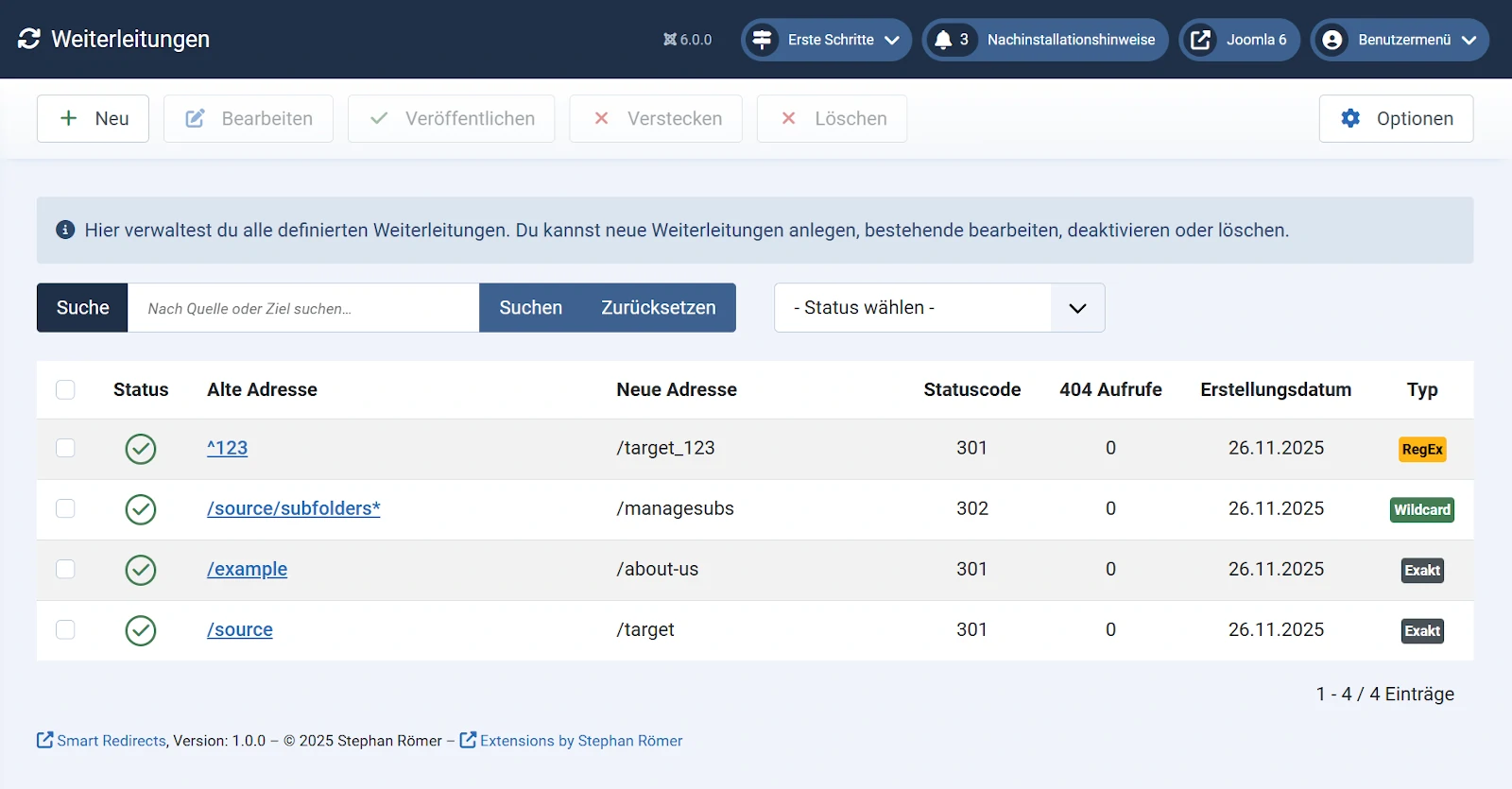The width and height of the screenshot is (1512, 789).
Task: Sort table by Erstellungsdatum header
Action: click(1275, 389)
